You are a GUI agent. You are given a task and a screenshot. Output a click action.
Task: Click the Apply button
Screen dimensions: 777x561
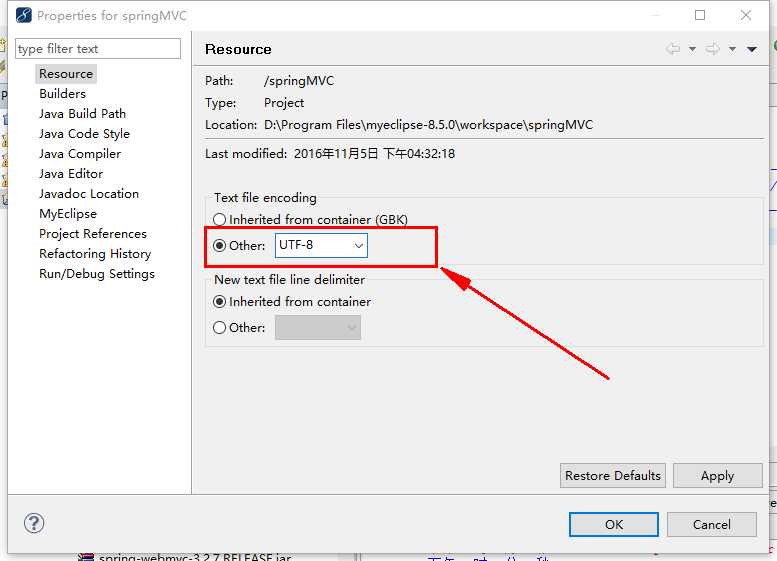click(x=718, y=476)
